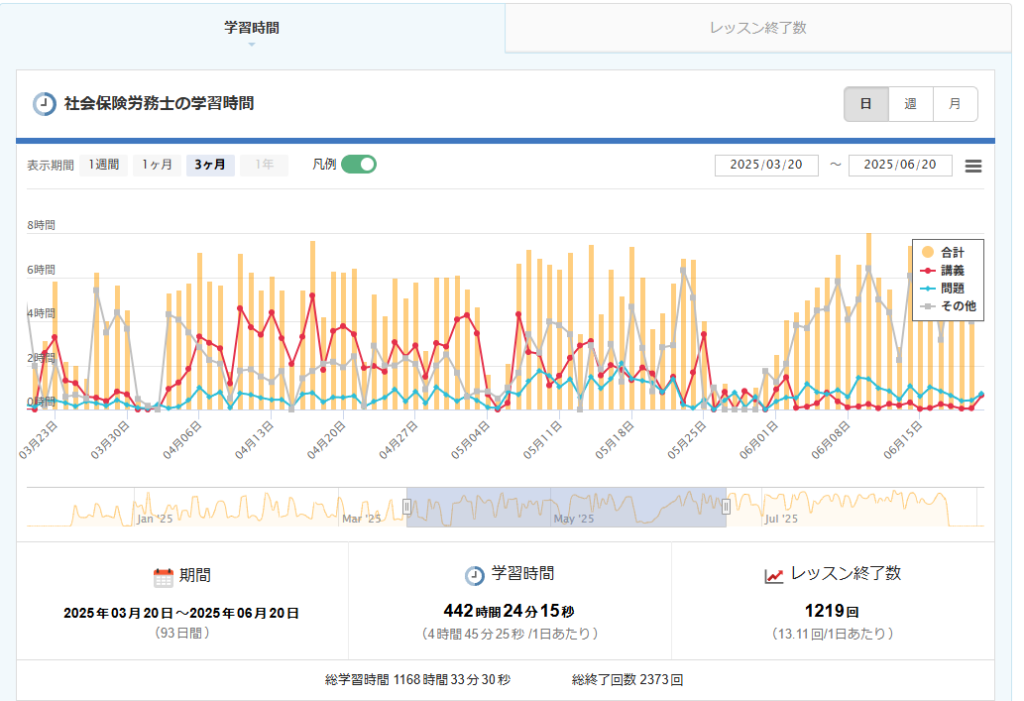The width and height of the screenshot is (1024, 701).
Task: Click the (13.11回/1日あたり) text
Action: 833,634
